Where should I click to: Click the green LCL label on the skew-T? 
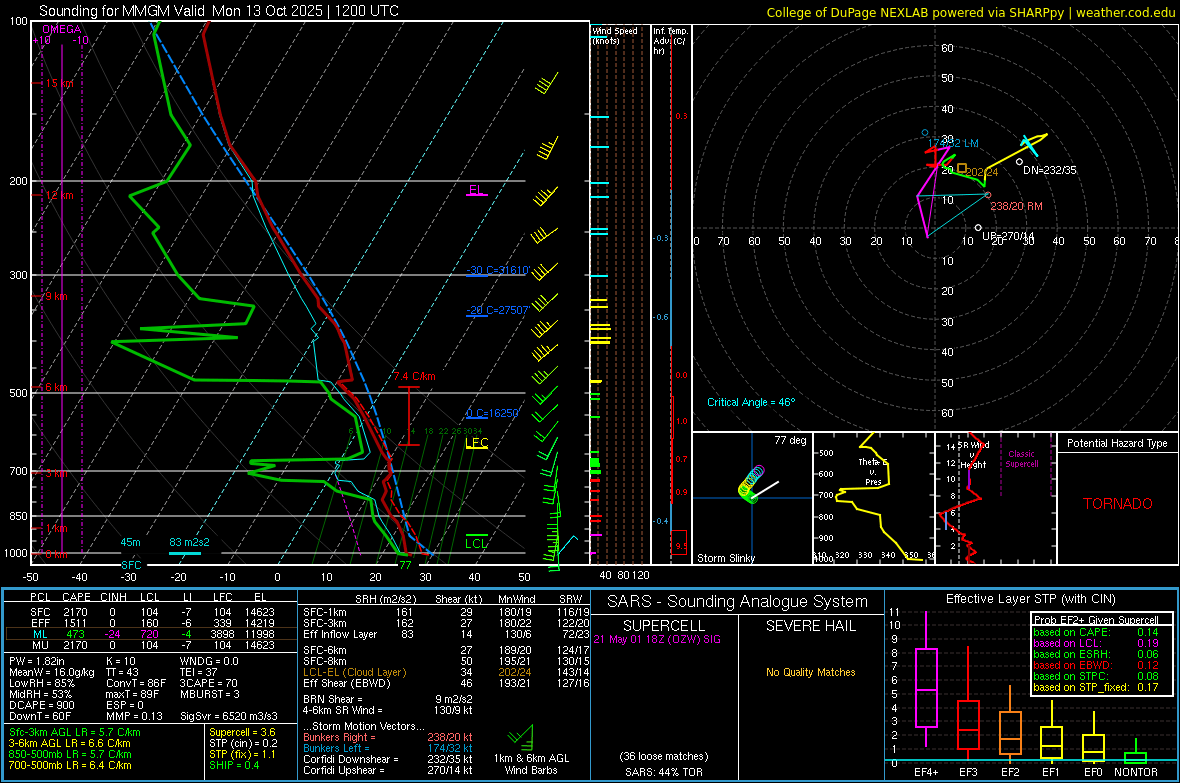coord(476,543)
